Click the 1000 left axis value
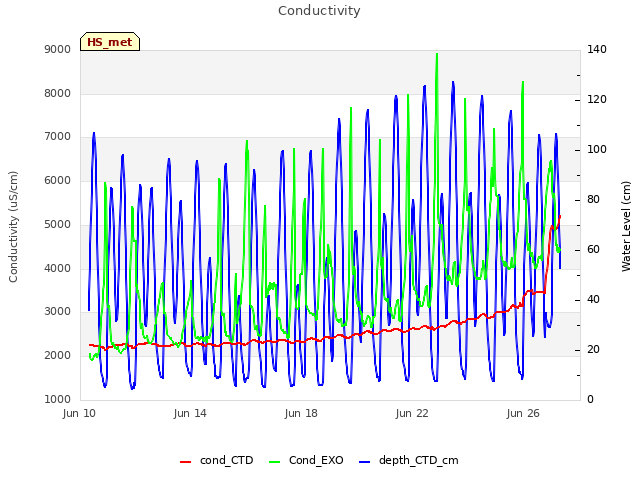Image resolution: width=640 pixels, height=480 pixels. click(58, 399)
